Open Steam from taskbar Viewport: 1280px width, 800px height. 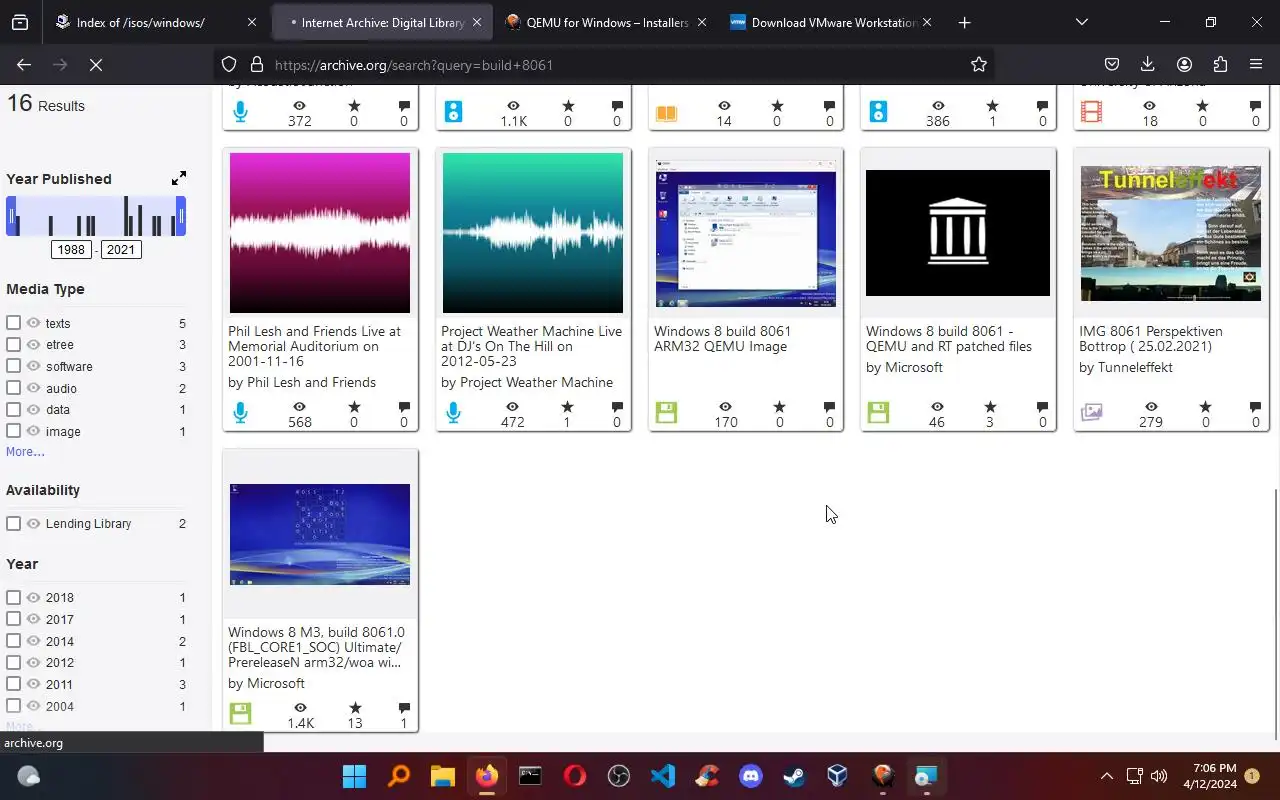[794, 776]
